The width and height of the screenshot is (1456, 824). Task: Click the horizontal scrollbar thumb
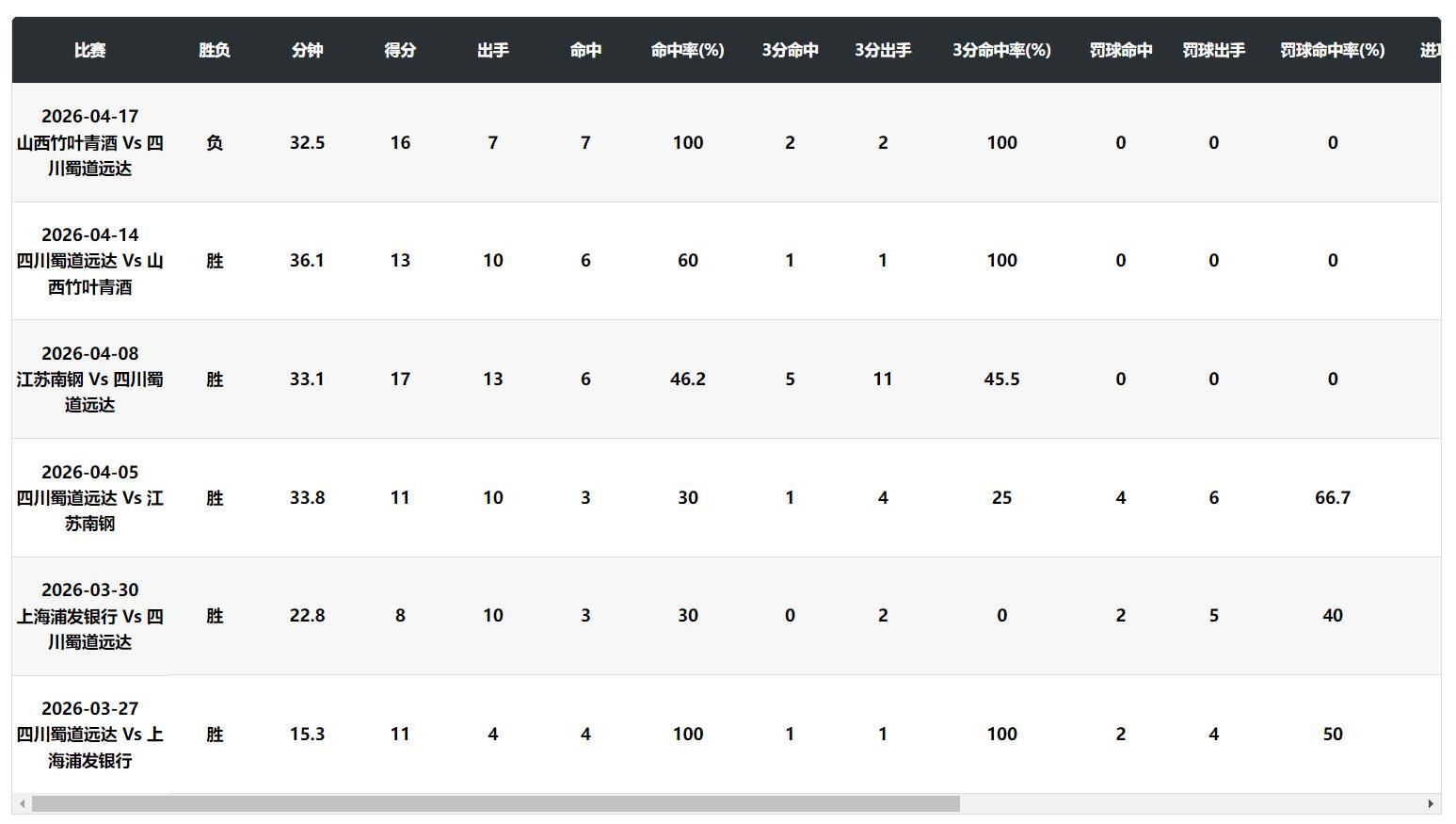(495, 804)
